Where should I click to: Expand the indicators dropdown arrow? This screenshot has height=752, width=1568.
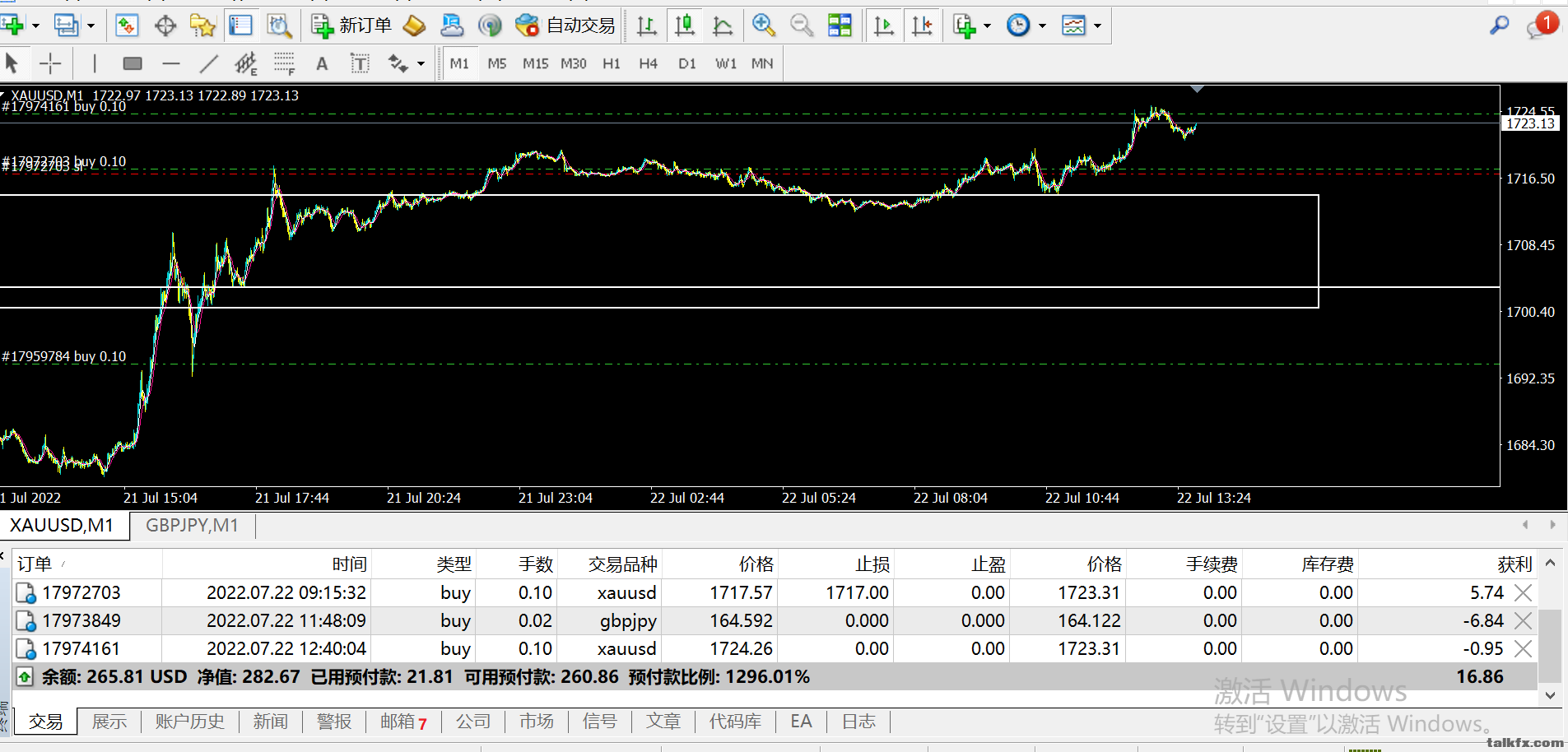[x=987, y=26]
